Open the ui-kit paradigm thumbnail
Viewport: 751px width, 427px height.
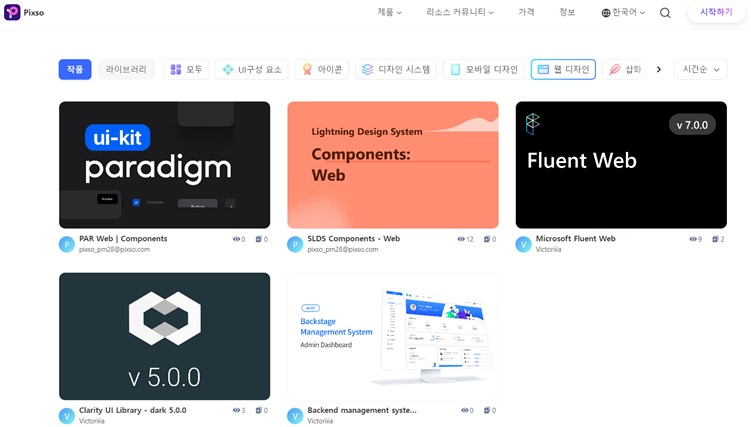click(x=164, y=165)
